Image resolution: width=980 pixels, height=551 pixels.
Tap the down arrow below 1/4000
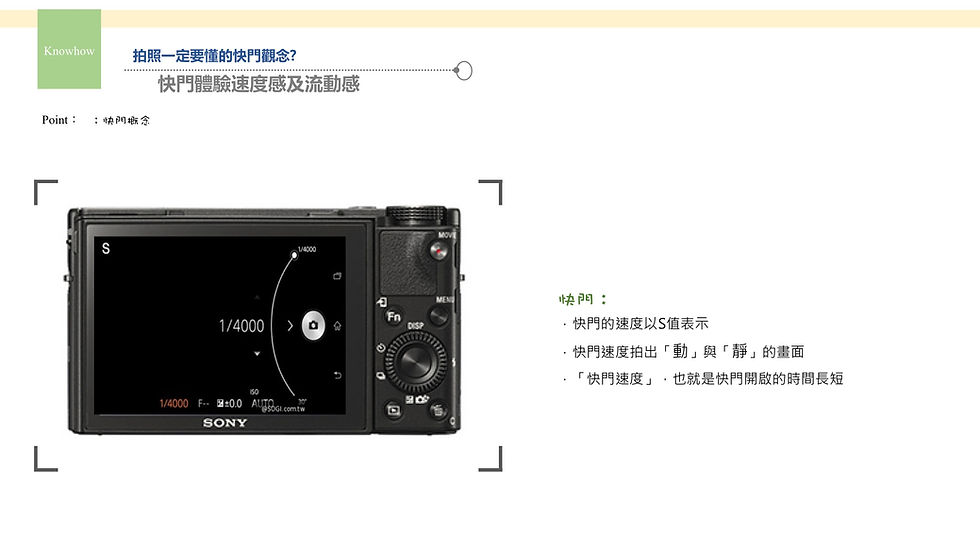(257, 354)
